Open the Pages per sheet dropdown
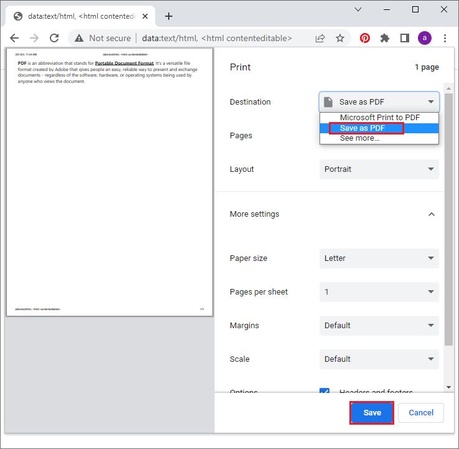Image resolution: width=459 pixels, height=449 pixels. tap(379, 292)
